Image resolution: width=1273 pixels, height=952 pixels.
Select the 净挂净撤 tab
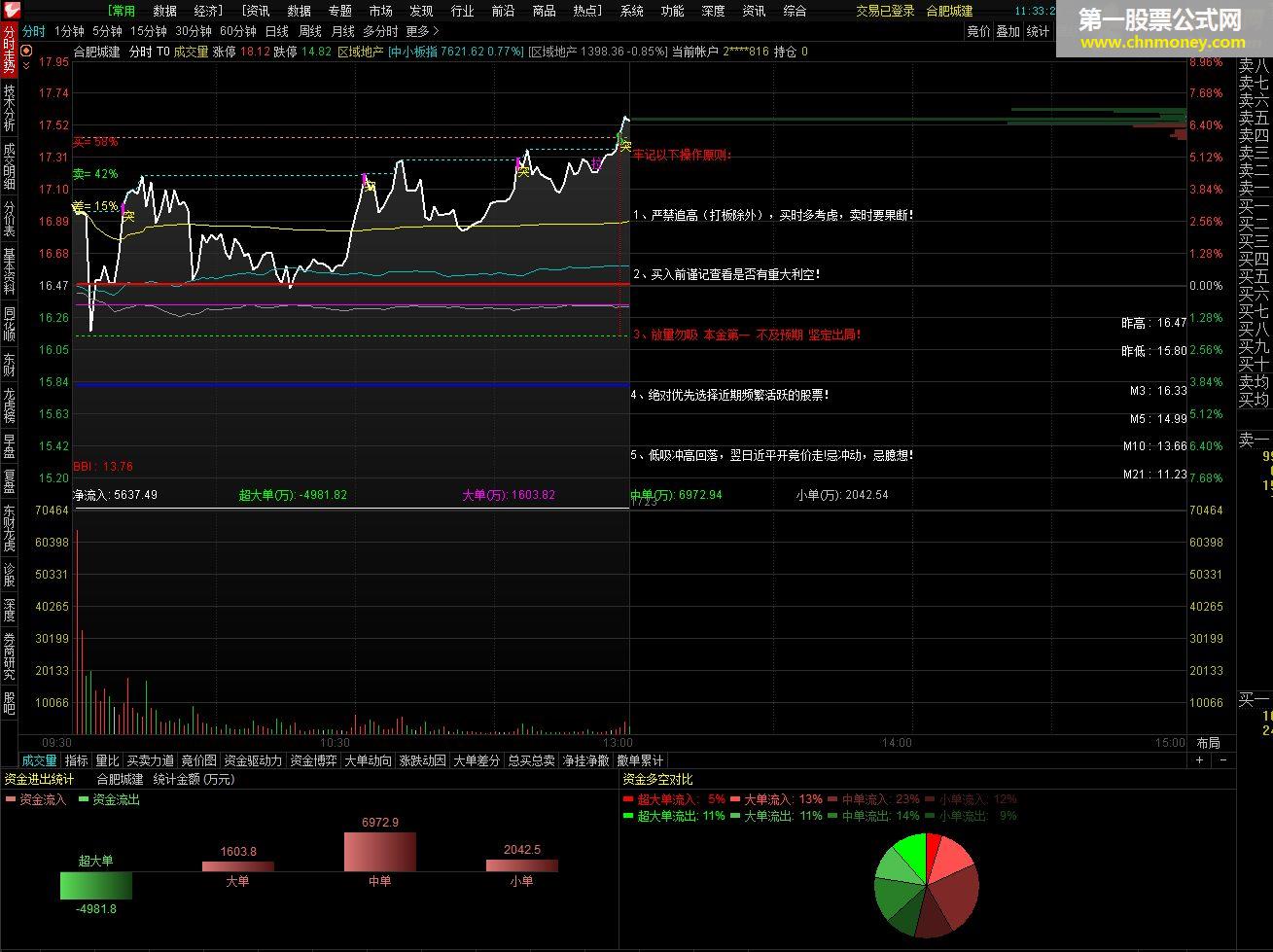click(x=585, y=760)
